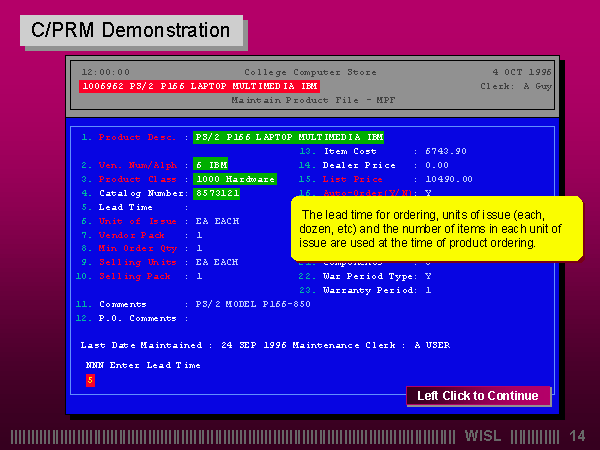Select the green Product Desc field value
Image resolution: width=600 pixels, height=450 pixels.
(288, 137)
